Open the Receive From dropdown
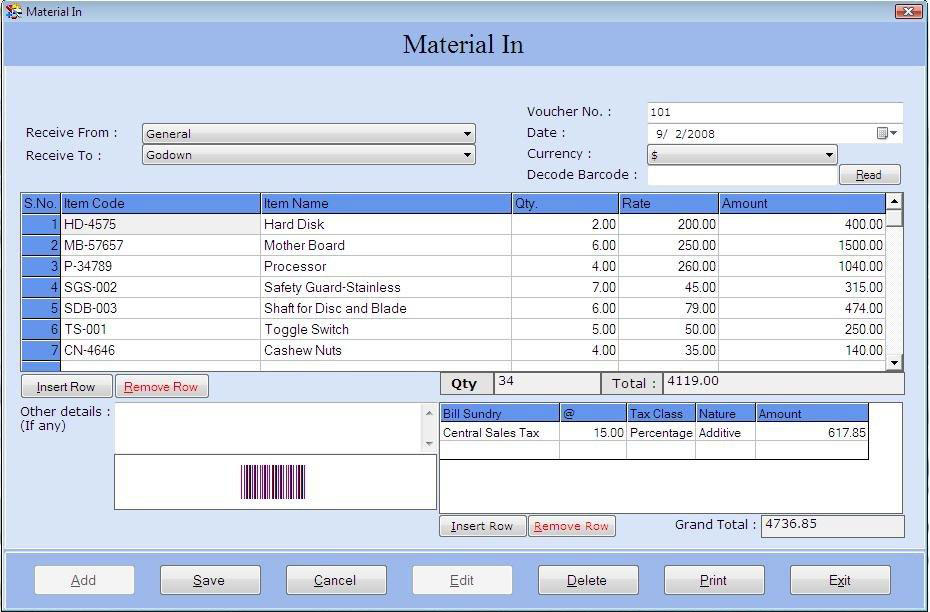The image size is (930, 612). 466,133
